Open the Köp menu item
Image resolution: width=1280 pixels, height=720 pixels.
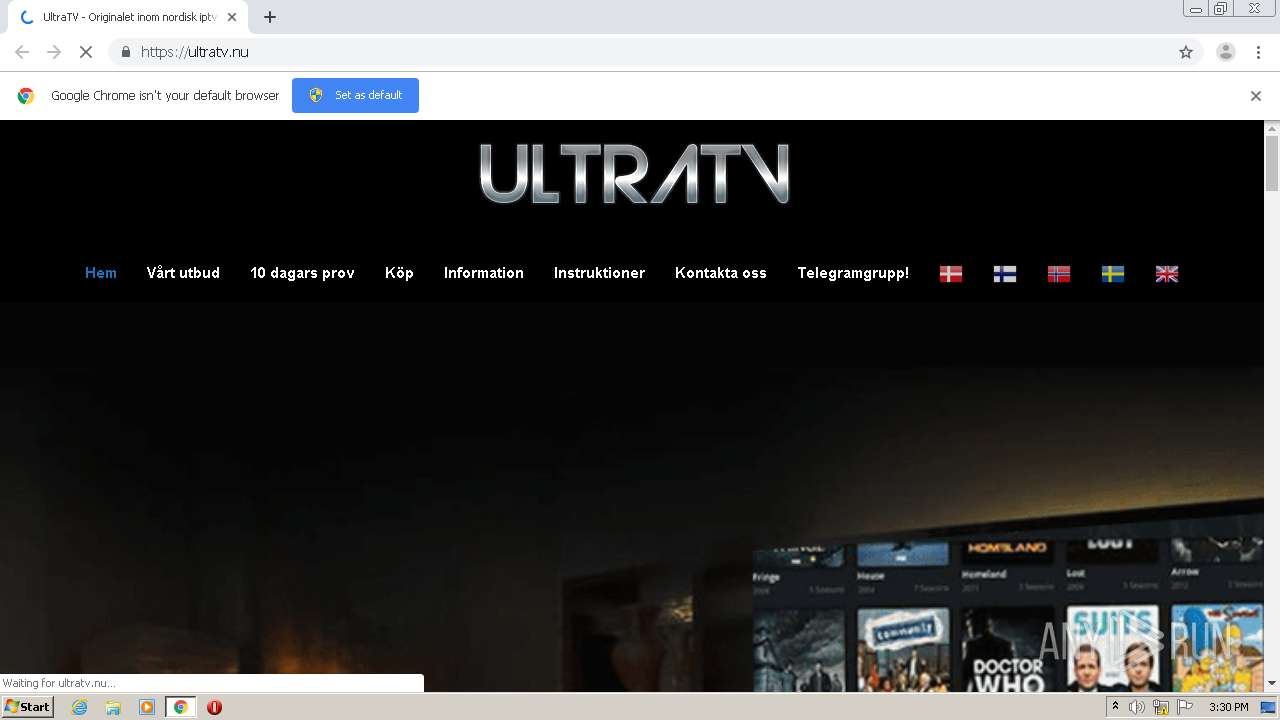point(399,273)
